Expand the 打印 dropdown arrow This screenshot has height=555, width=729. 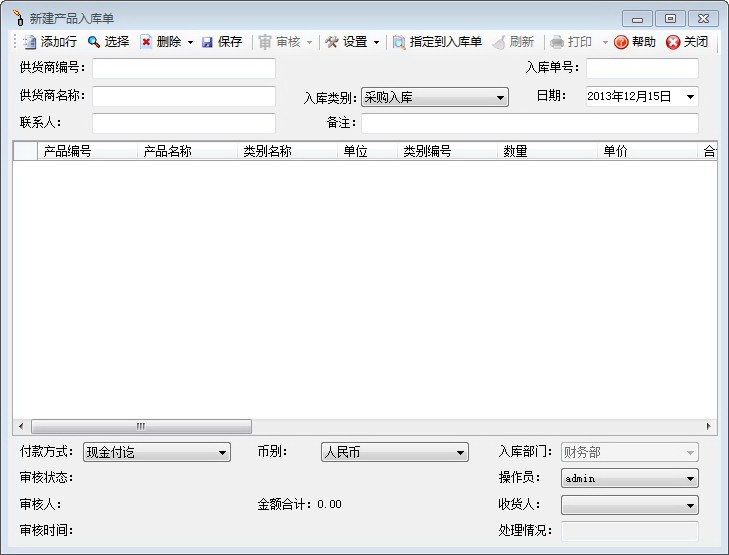point(605,42)
